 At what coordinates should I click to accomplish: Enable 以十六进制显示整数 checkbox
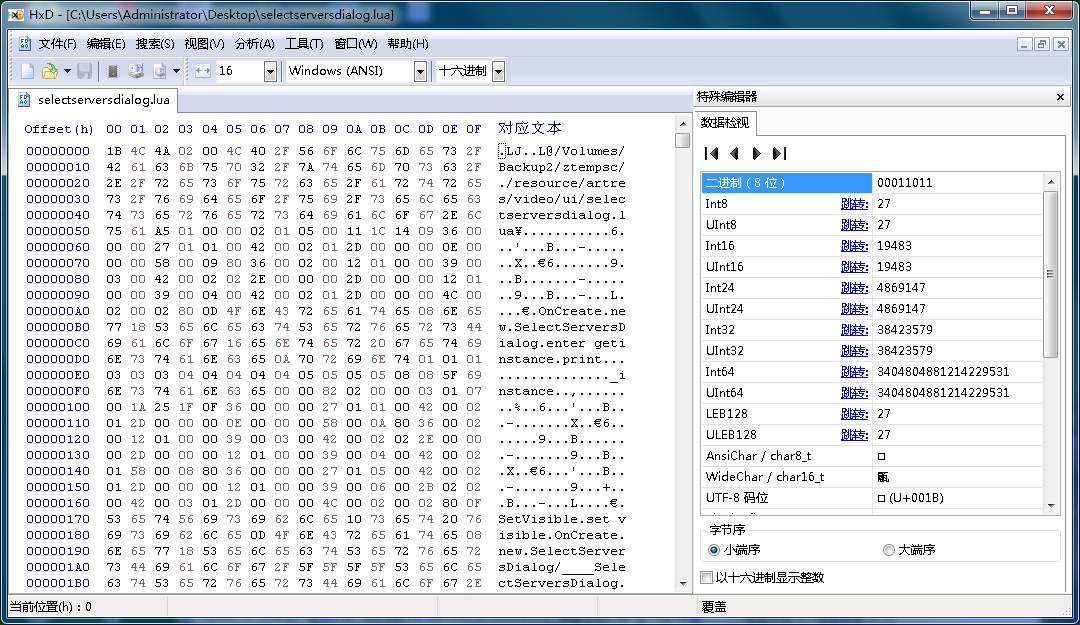coord(708,578)
